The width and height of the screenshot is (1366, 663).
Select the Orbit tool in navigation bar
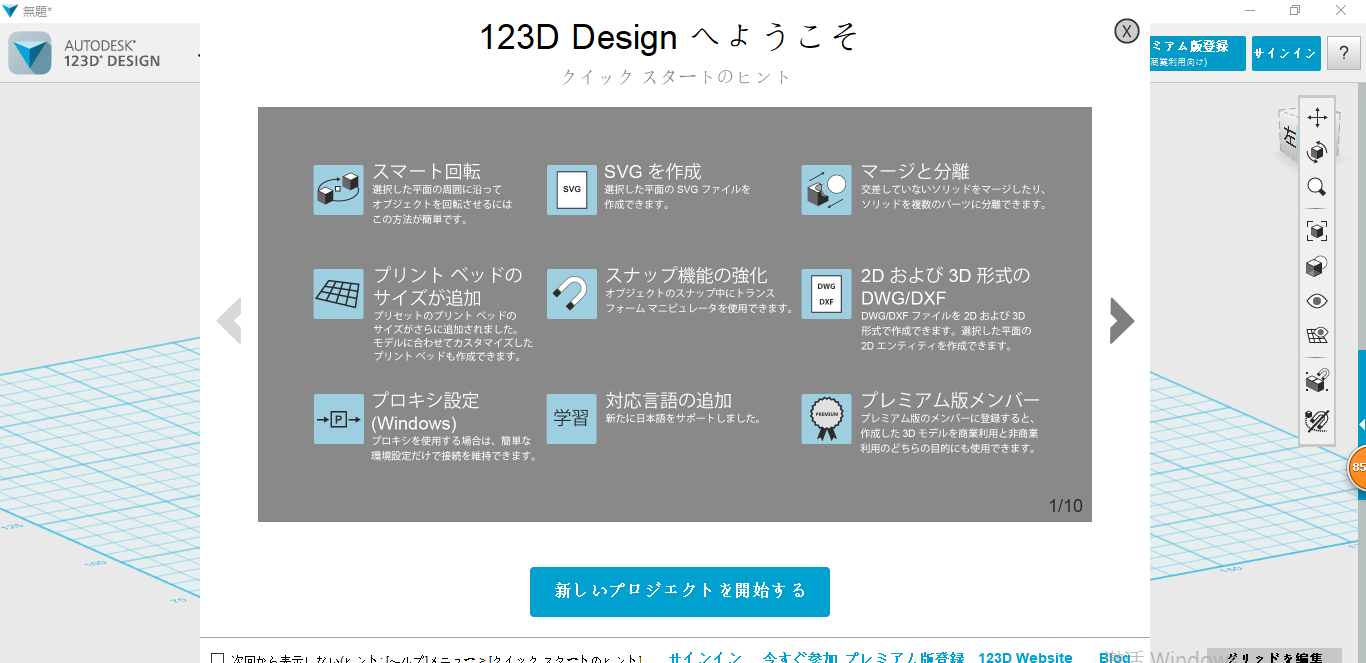pyautogui.click(x=1317, y=152)
